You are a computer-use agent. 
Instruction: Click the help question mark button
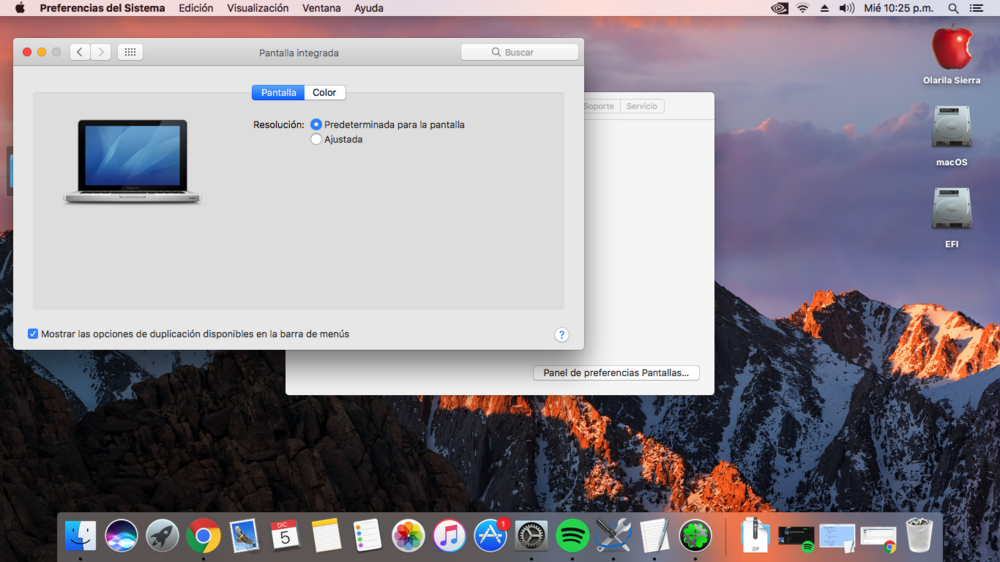tap(561, 335)
